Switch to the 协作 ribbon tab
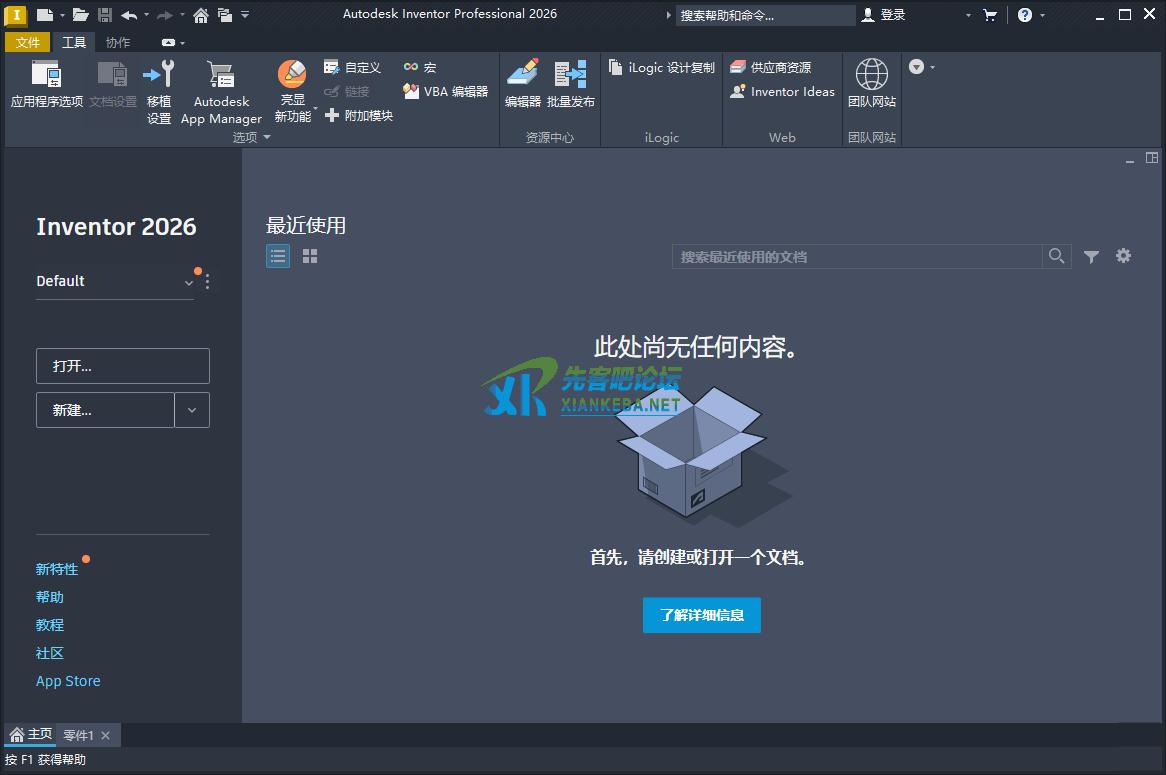1166x775 pixels. pyautogui.click(x=118, y=43)
